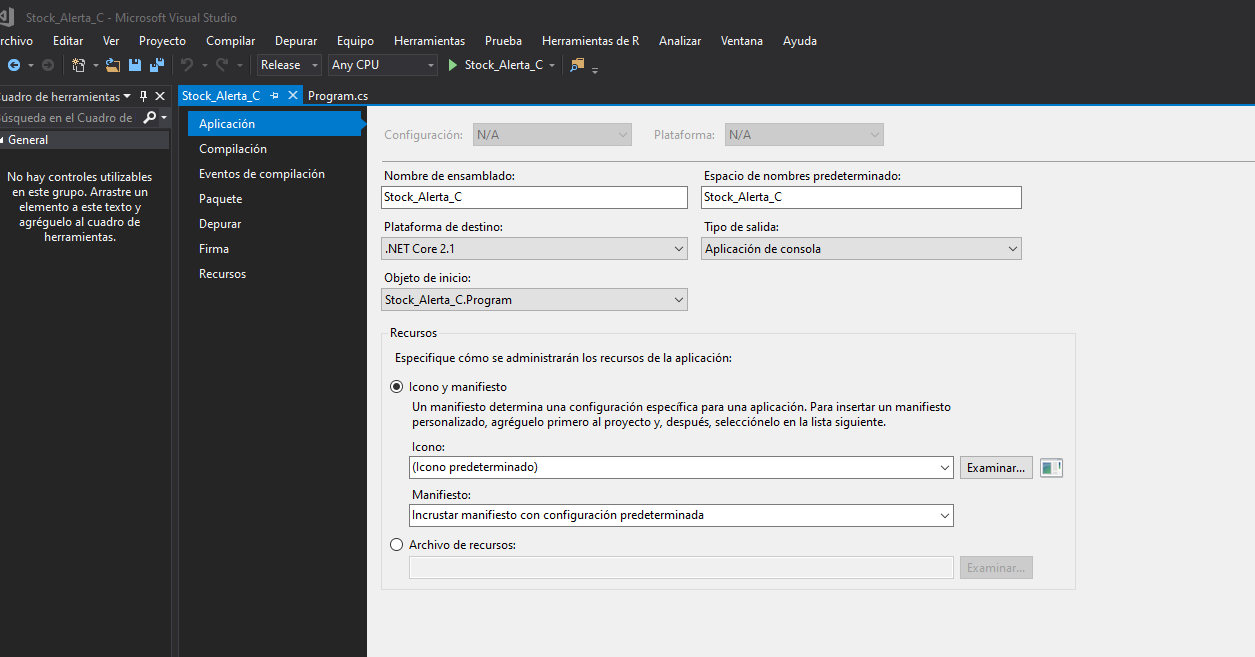Open the Any CPU platform dropdown

click(x=383, y=65)
